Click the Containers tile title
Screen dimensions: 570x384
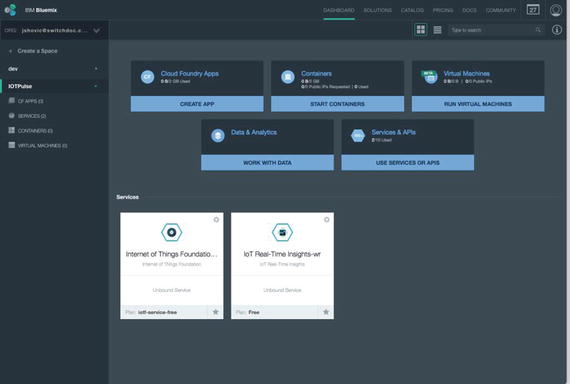pos(316,73)
